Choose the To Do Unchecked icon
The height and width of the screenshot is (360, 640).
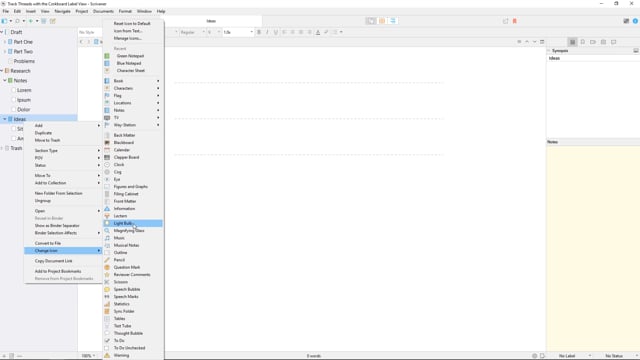click(x=133, y=348)
